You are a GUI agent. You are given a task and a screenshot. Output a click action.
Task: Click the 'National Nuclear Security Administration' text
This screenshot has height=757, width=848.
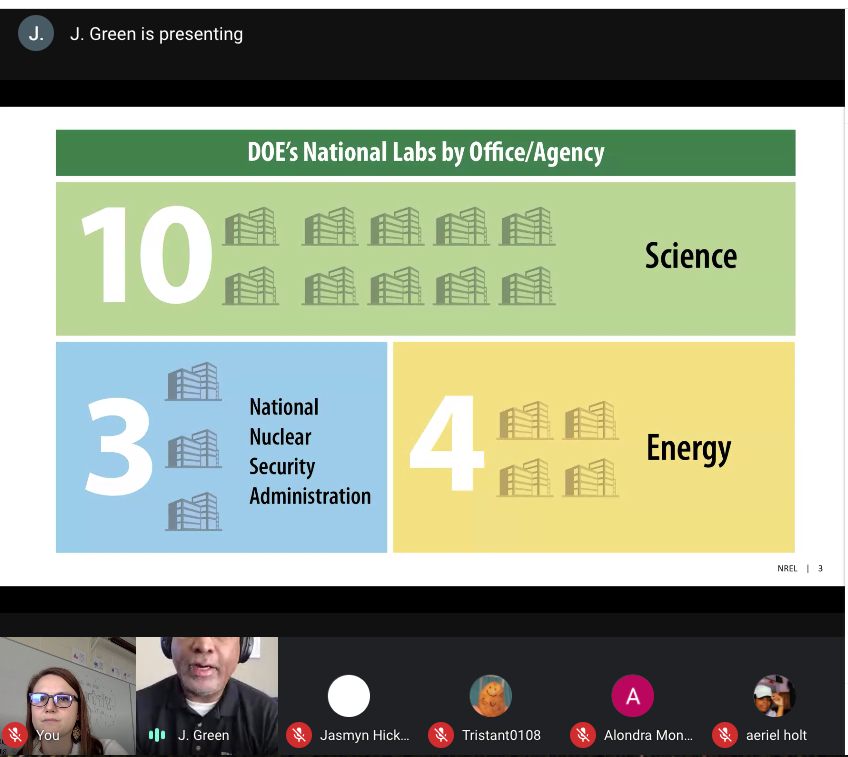pos(310,451)
